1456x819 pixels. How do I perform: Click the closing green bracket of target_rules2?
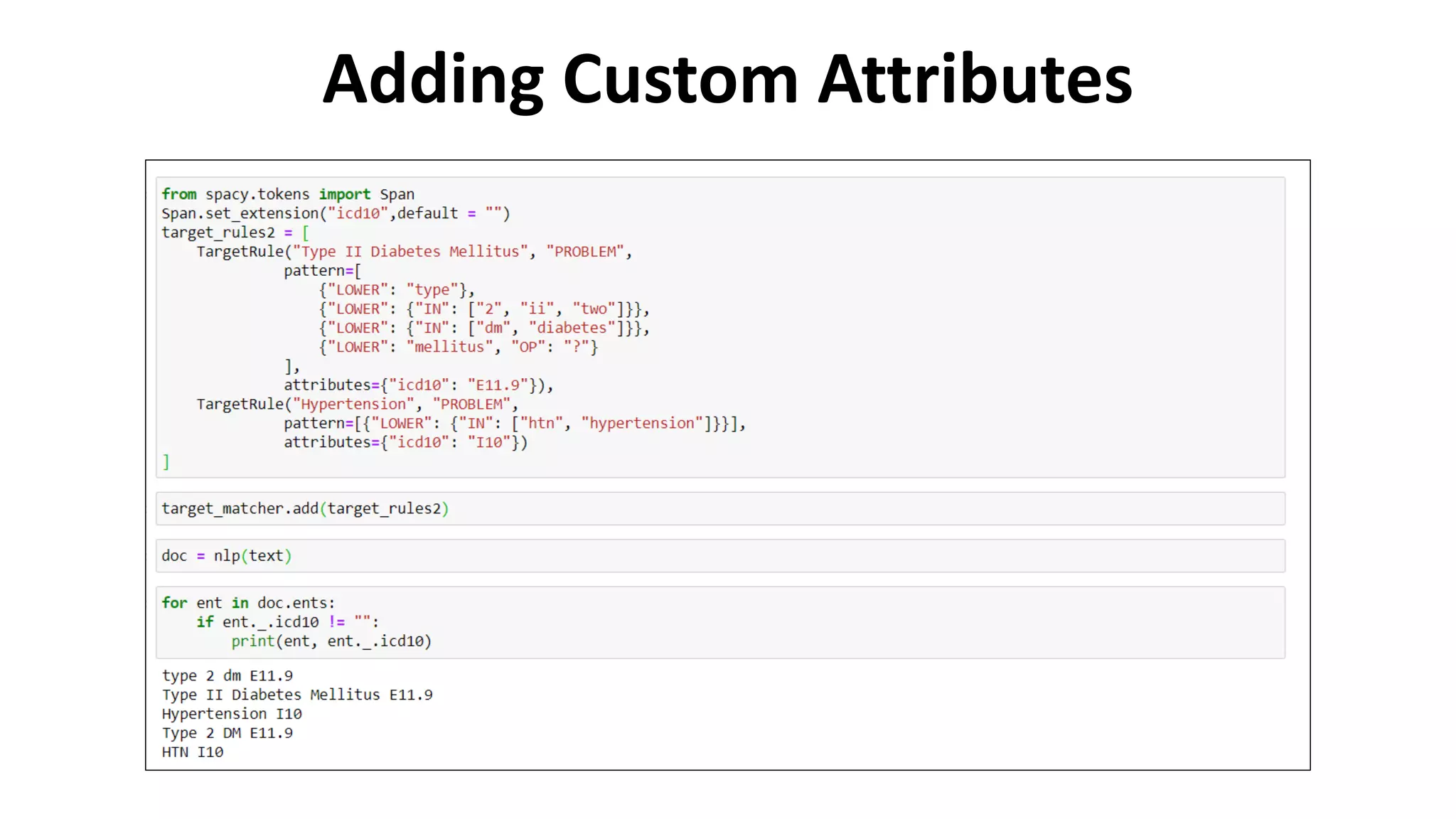tap(166, 462)
